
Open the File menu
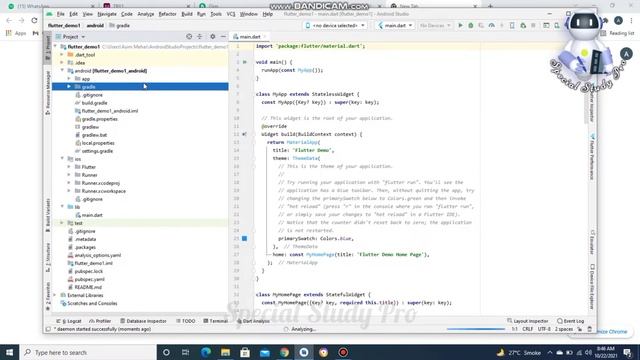60,14
